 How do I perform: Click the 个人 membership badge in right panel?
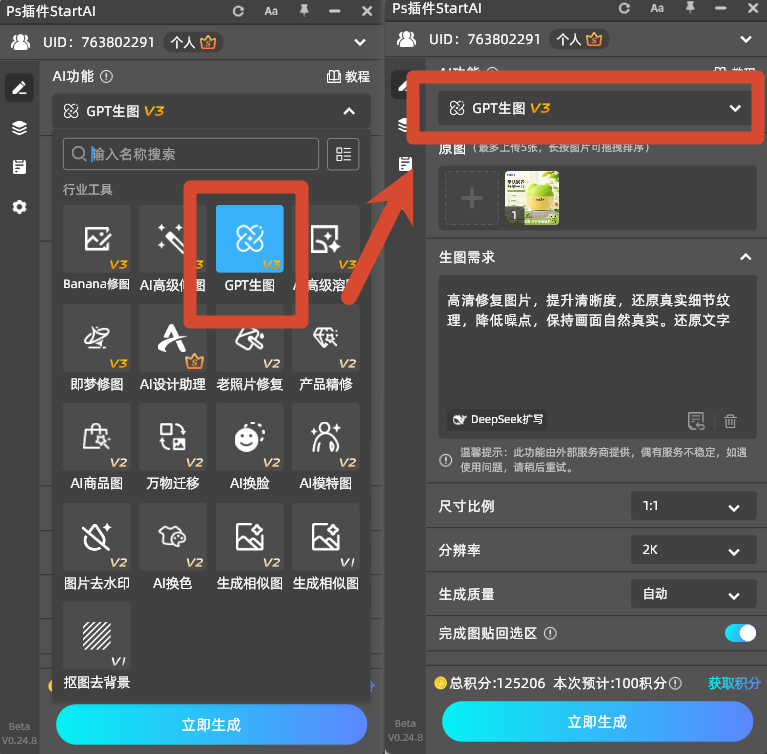[x=579, y=40]
